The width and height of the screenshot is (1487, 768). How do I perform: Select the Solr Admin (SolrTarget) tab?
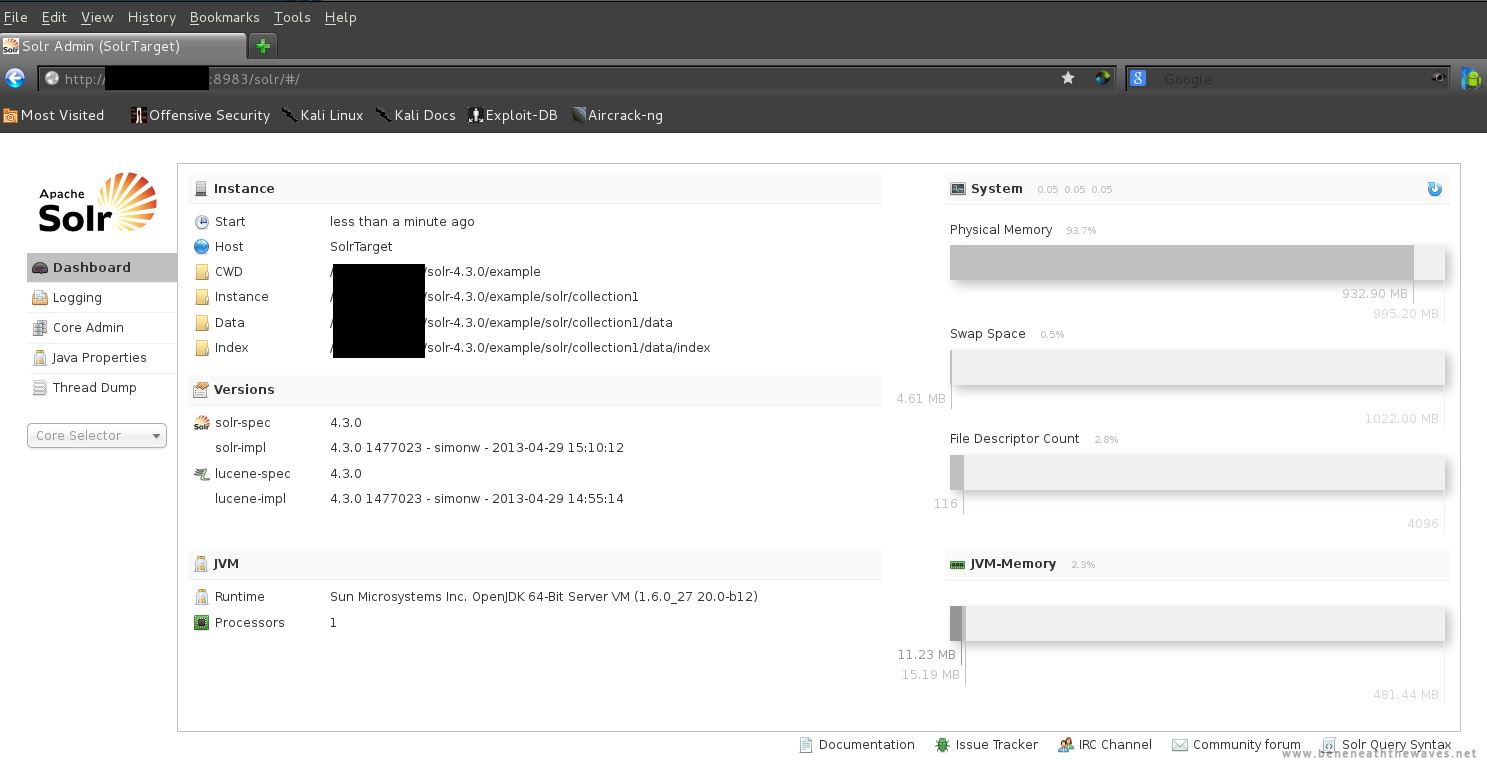(x=122, y=46)
